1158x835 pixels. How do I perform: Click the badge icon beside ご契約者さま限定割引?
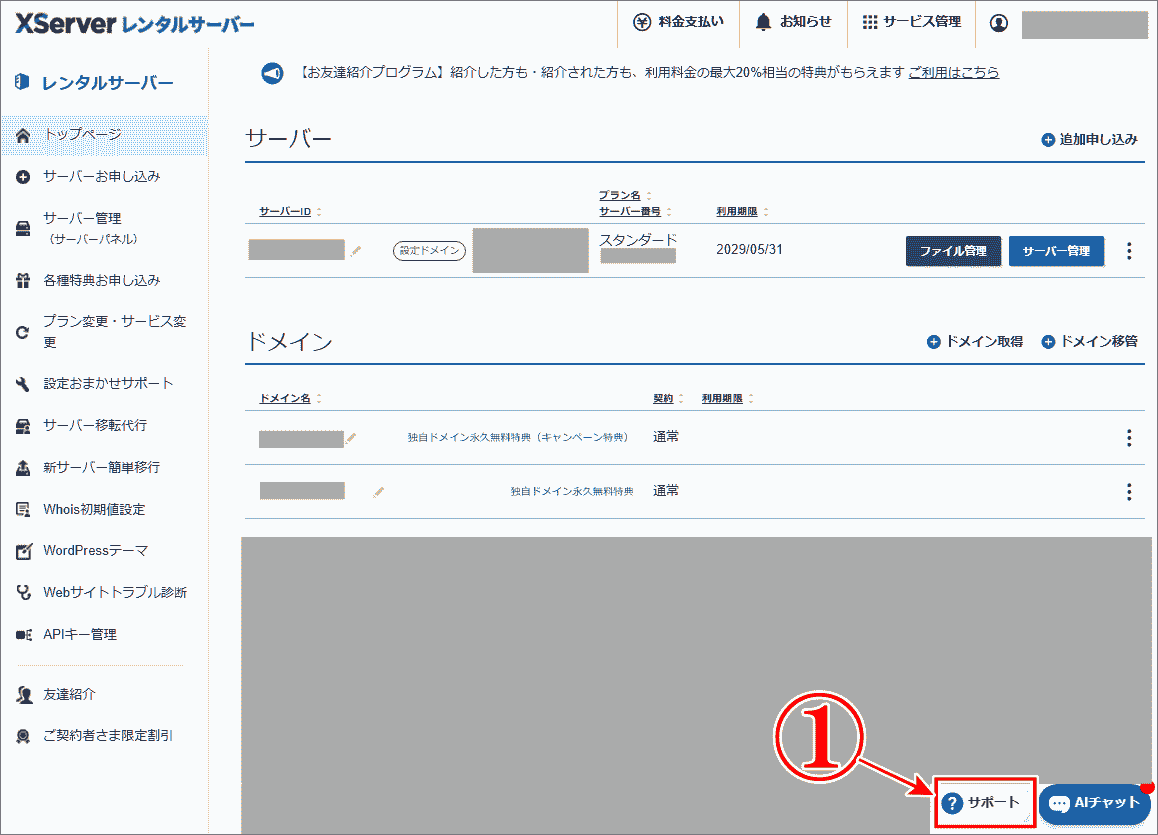24,736
